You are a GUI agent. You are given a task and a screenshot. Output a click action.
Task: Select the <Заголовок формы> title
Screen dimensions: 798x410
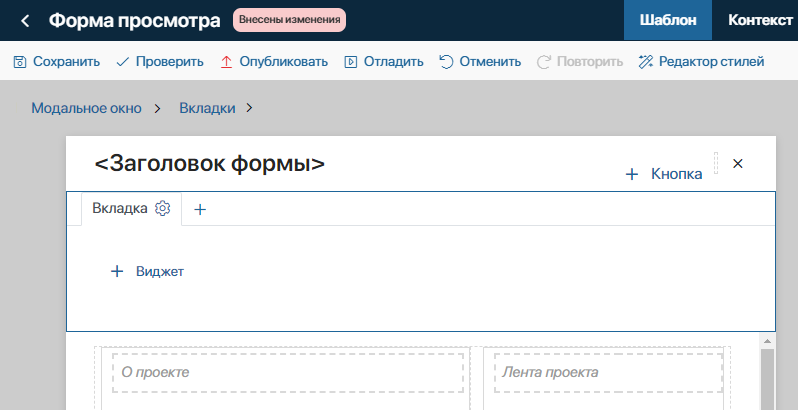click(210, 164)
